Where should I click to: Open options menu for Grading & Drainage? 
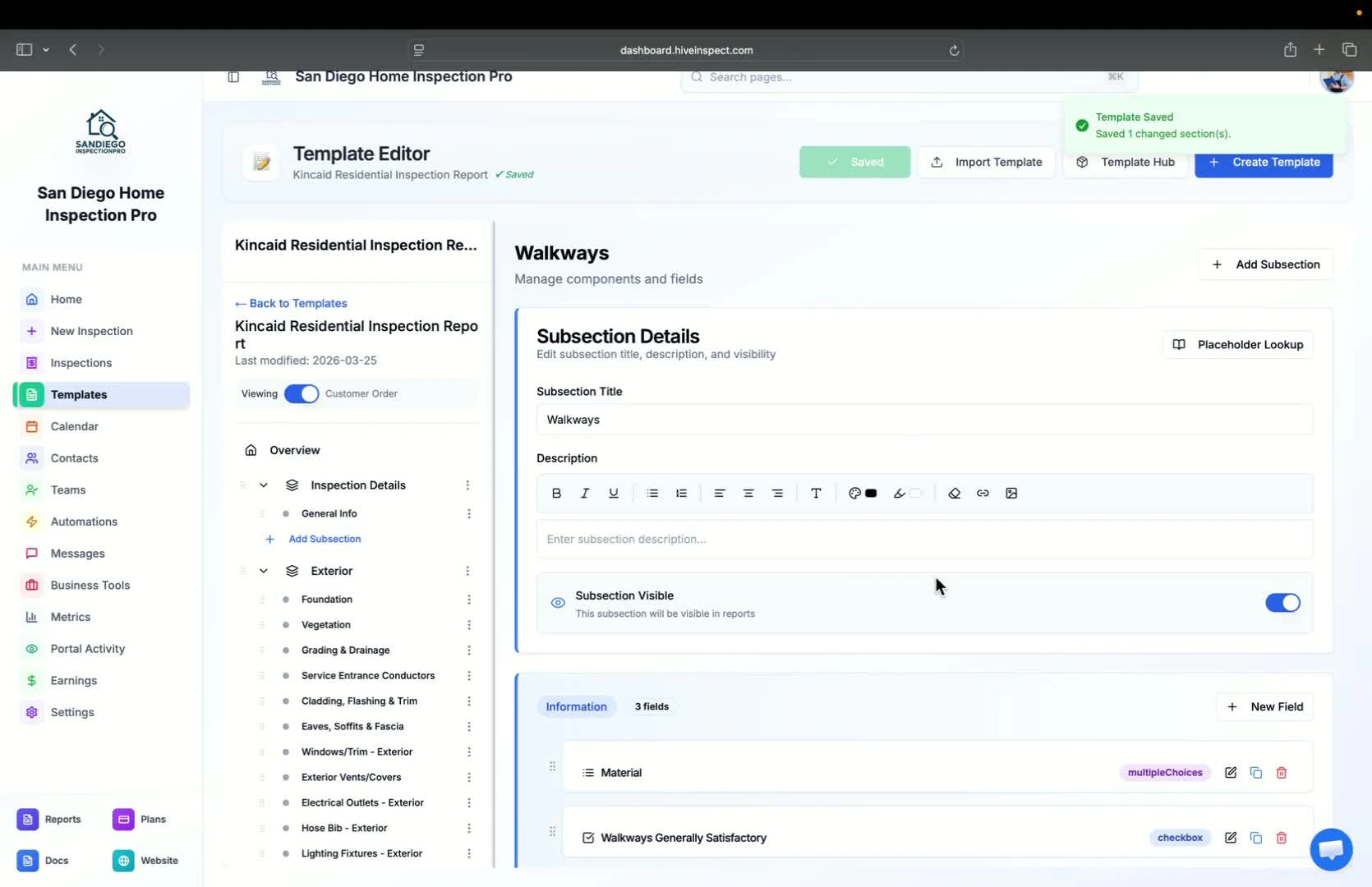click(x=469, y=650)
